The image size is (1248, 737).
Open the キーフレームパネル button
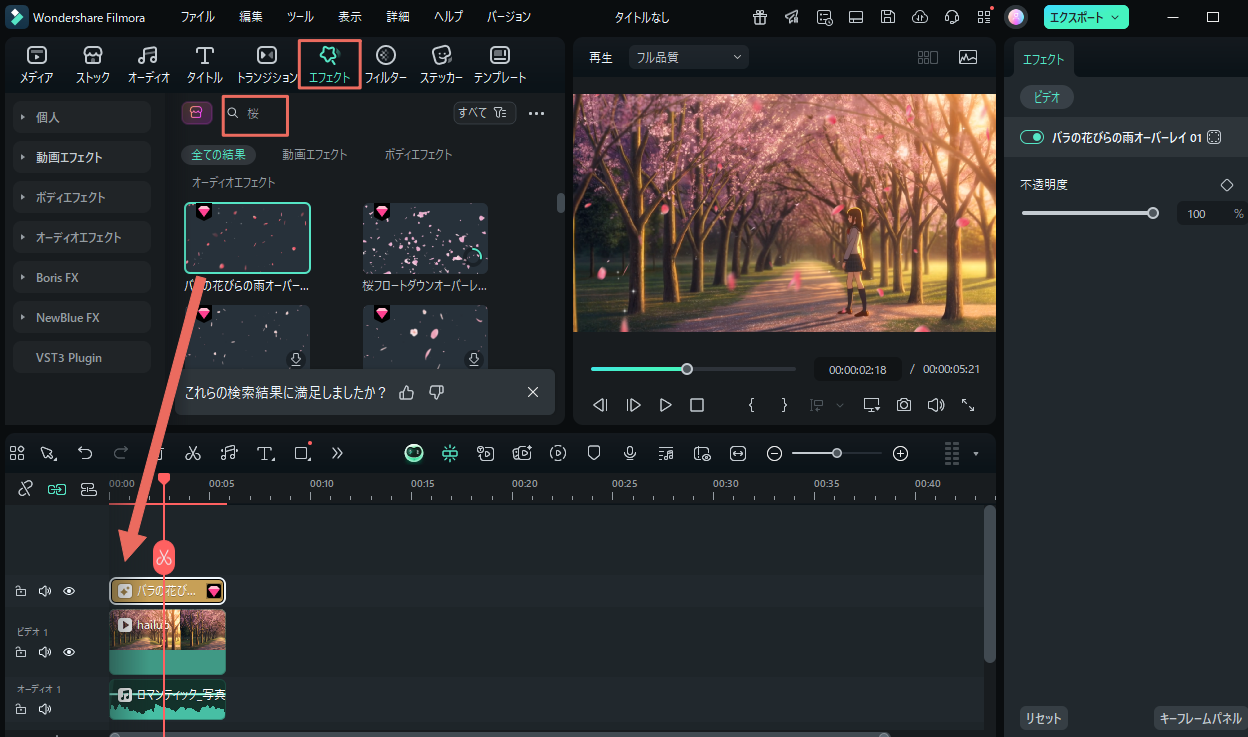pyautogui.click(x=1200, y=718)
